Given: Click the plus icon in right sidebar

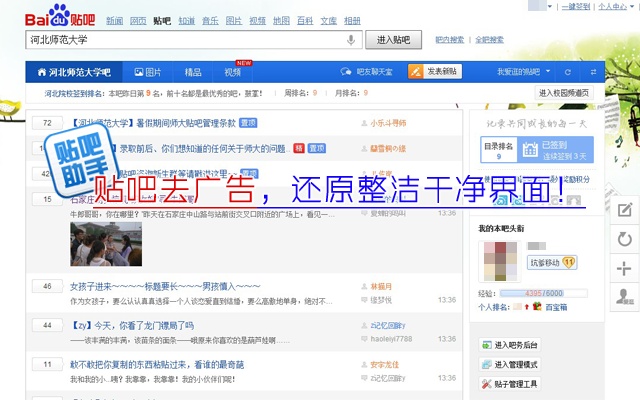Looking at the screenshot, I should point(624,269).
